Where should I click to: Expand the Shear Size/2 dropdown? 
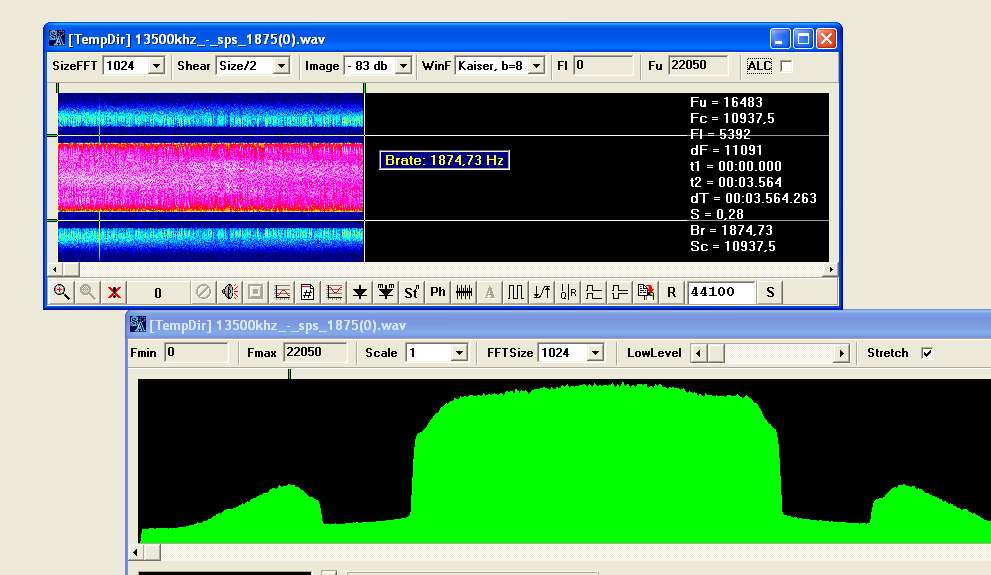[x=281, y=66]
